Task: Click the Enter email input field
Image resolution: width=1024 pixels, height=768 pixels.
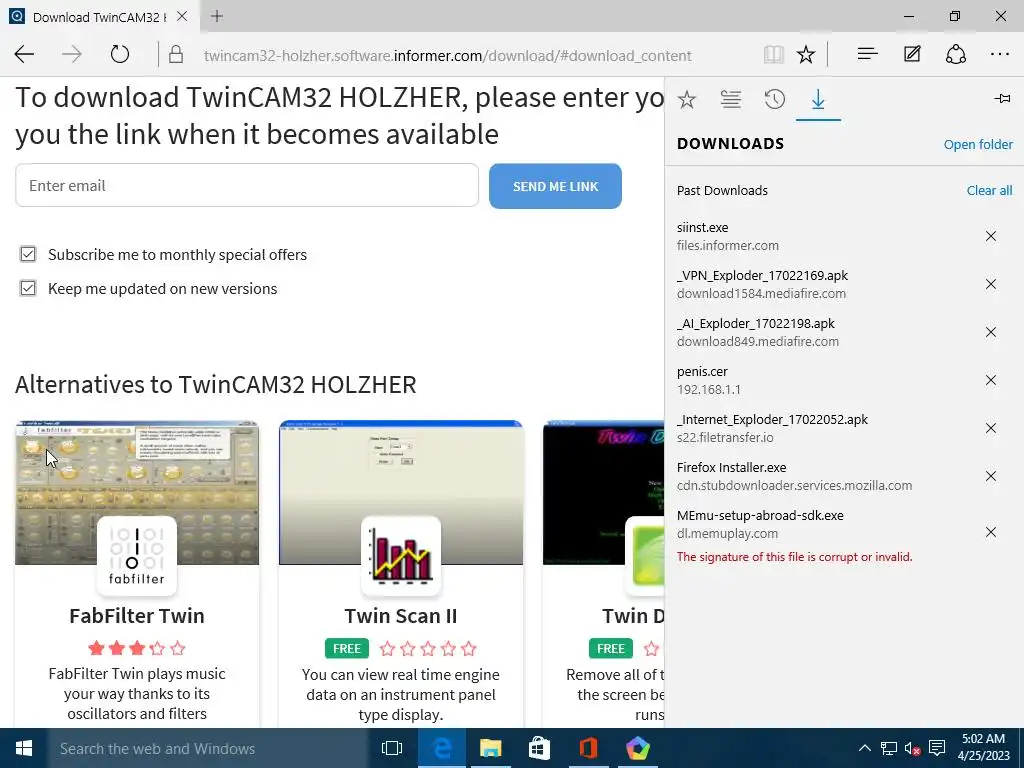Action: [x=247, y=185]
